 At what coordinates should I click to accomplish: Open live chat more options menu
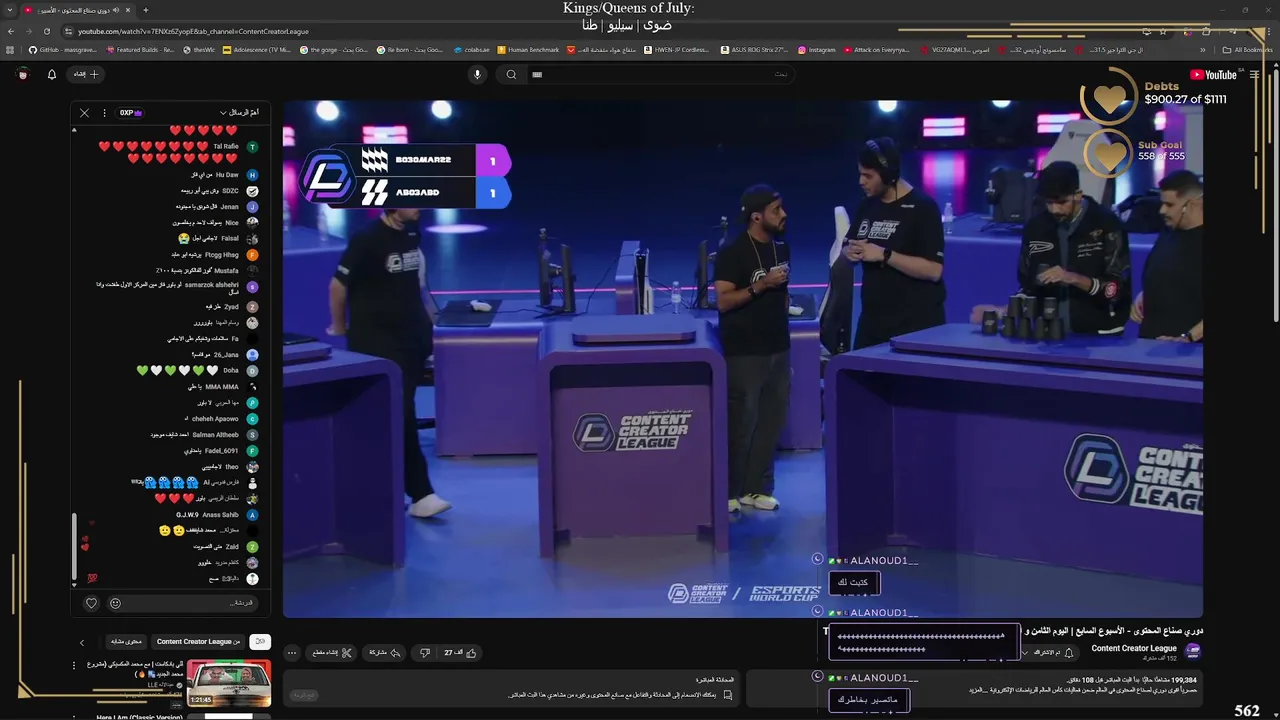[104, 113]
